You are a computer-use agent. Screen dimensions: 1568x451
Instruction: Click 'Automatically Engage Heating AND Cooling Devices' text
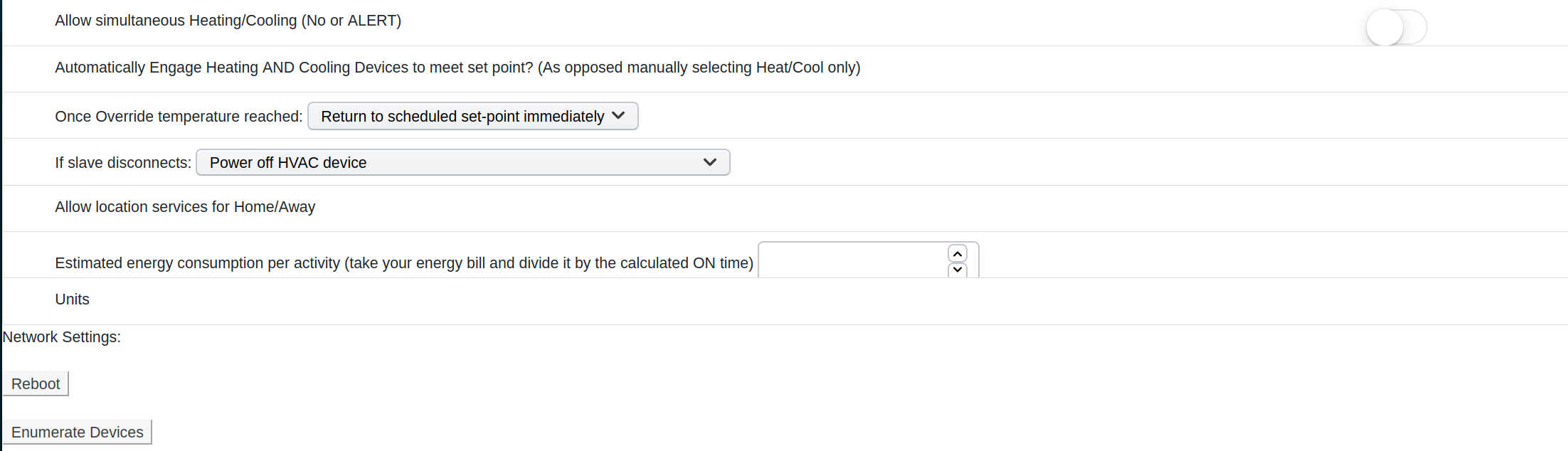285,68
